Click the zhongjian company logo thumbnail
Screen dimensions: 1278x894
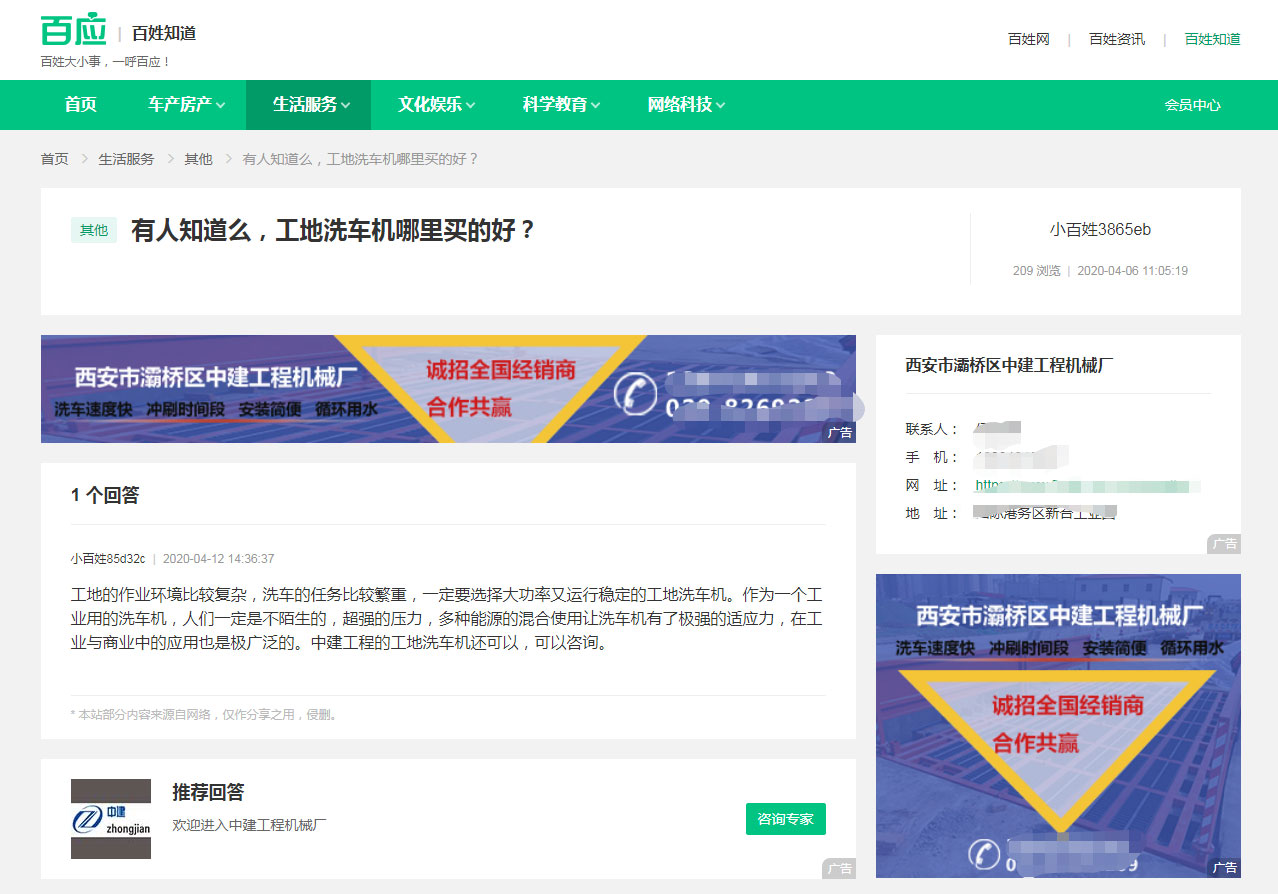[111, 819]
